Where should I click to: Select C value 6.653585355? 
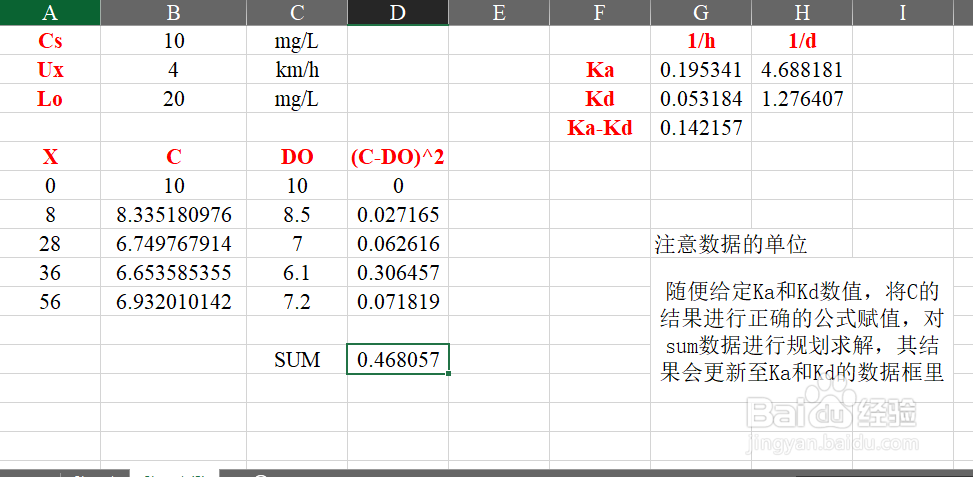coord(173,272)
